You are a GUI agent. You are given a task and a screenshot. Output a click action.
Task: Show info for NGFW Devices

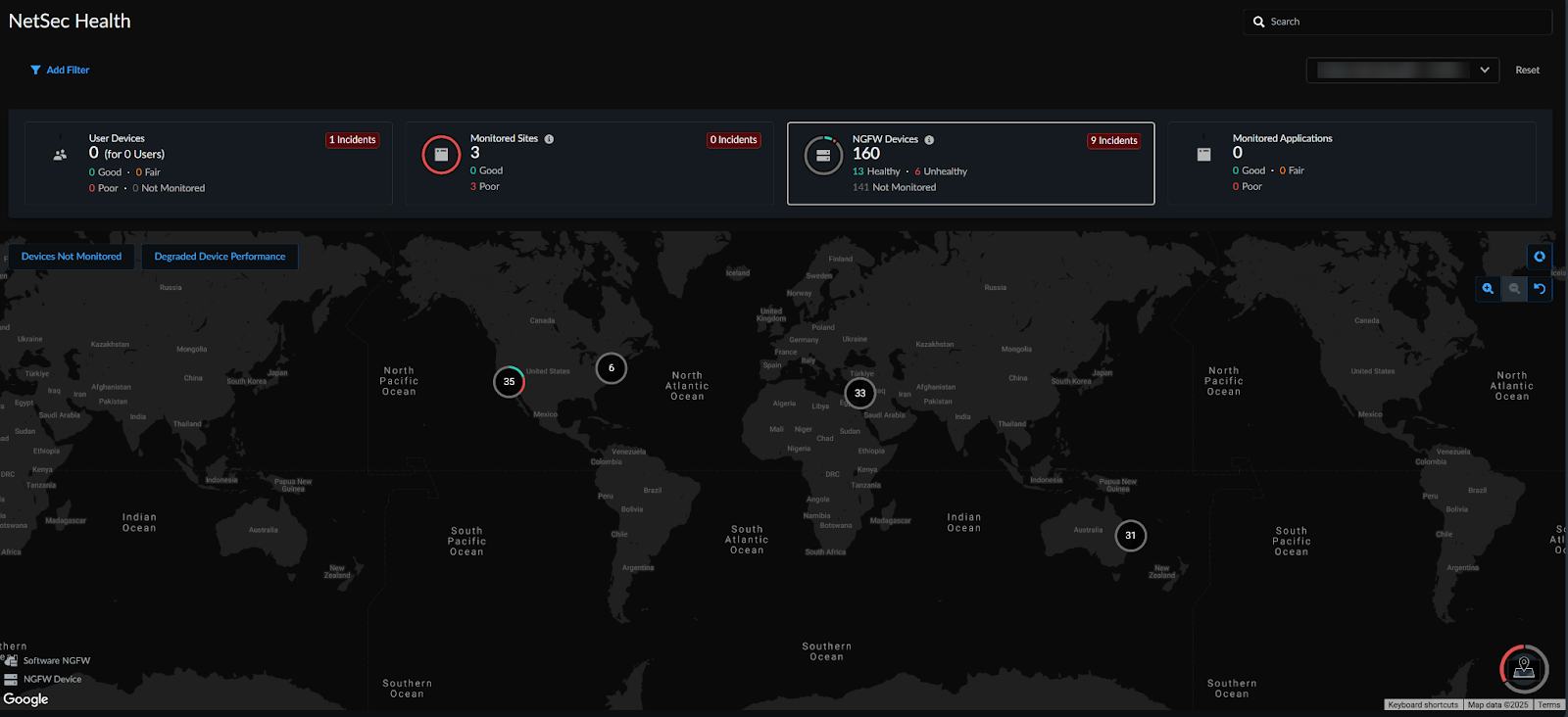pyautogui.click(x=929, y=140)
